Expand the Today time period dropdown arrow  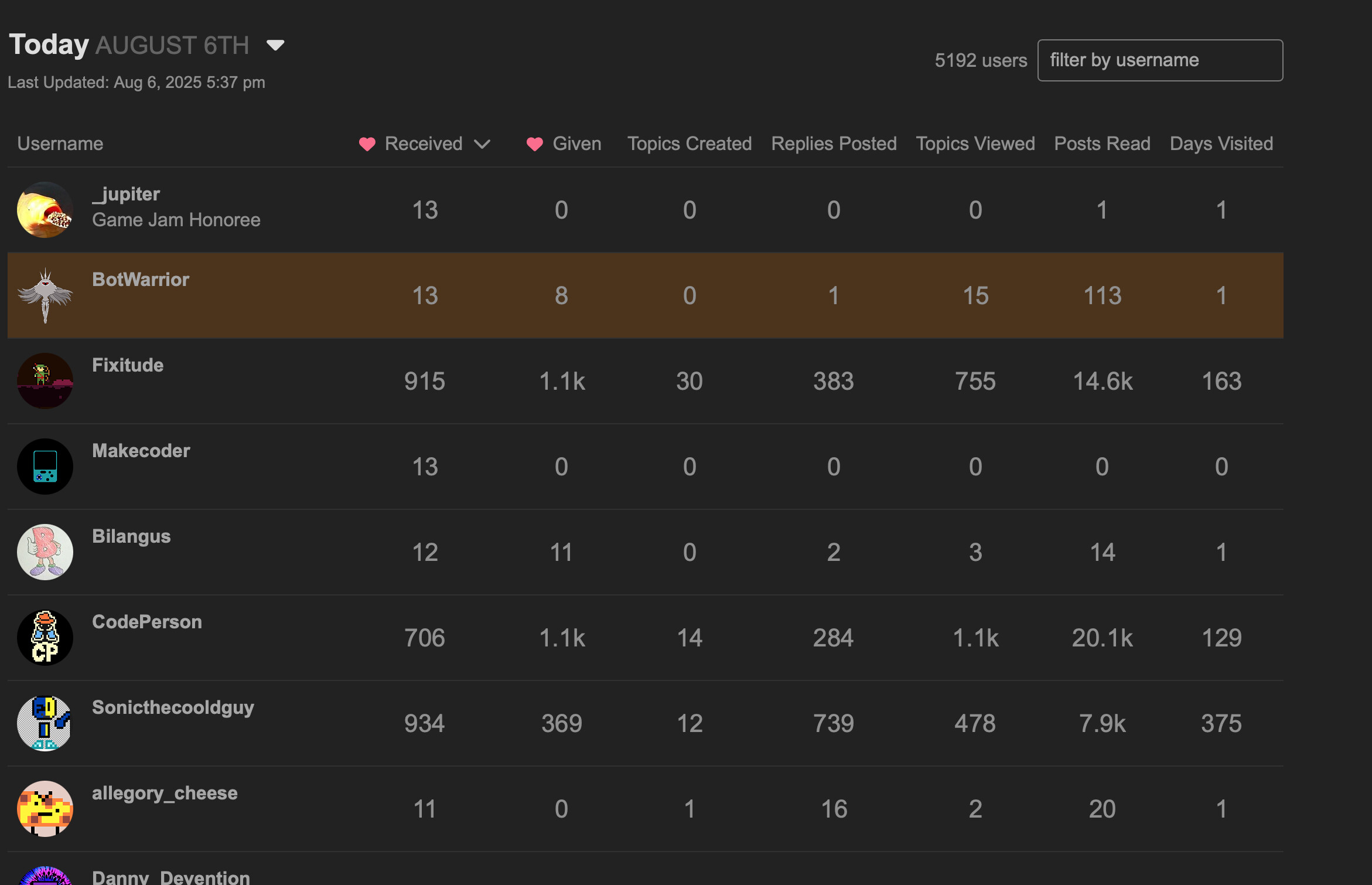click(x=275, y=45)
